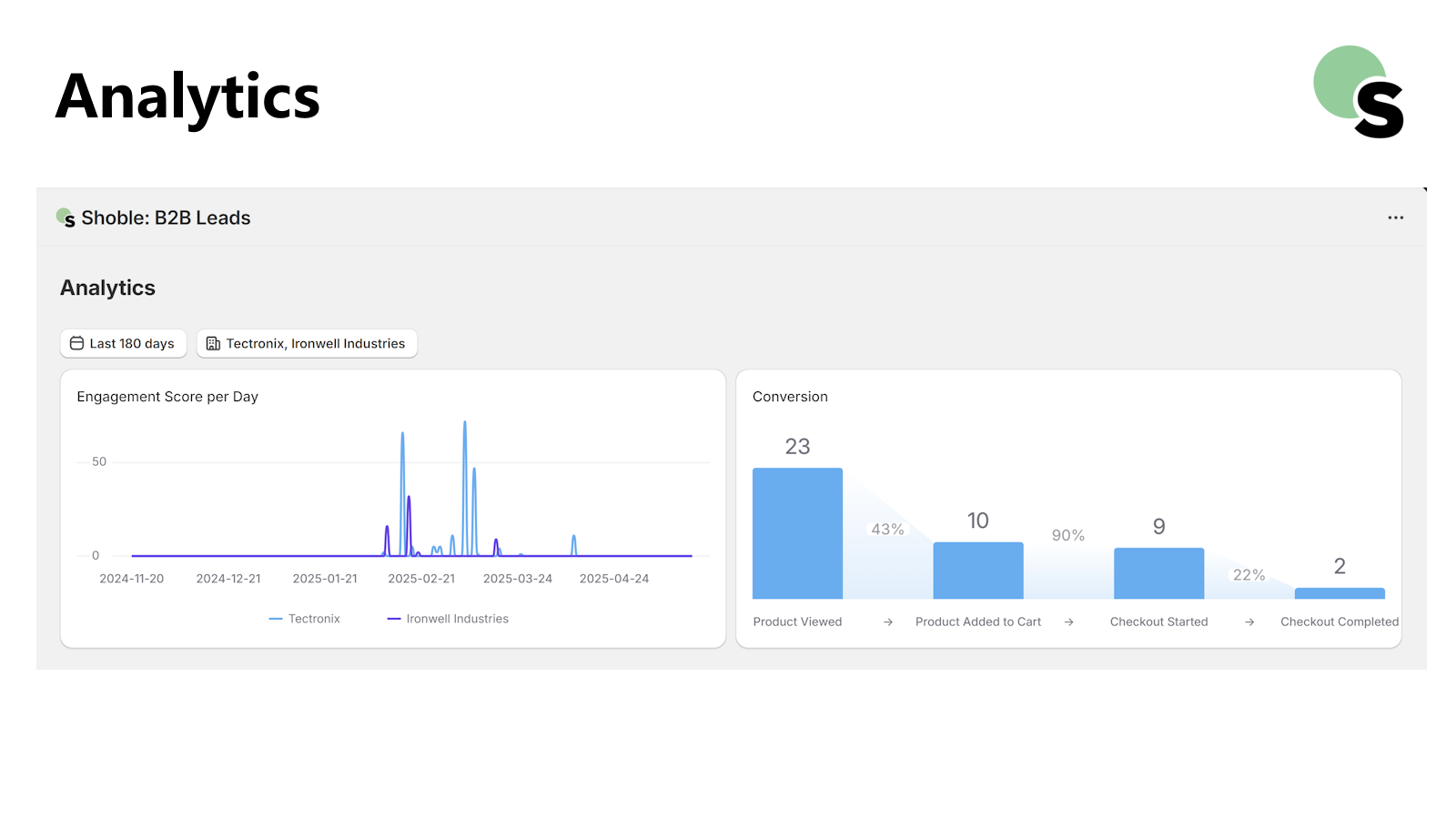Click the Shoble logo next to B2B Leads
Image resolution: width=1456 pixels, height=819 pixels.
coord(66,217)
